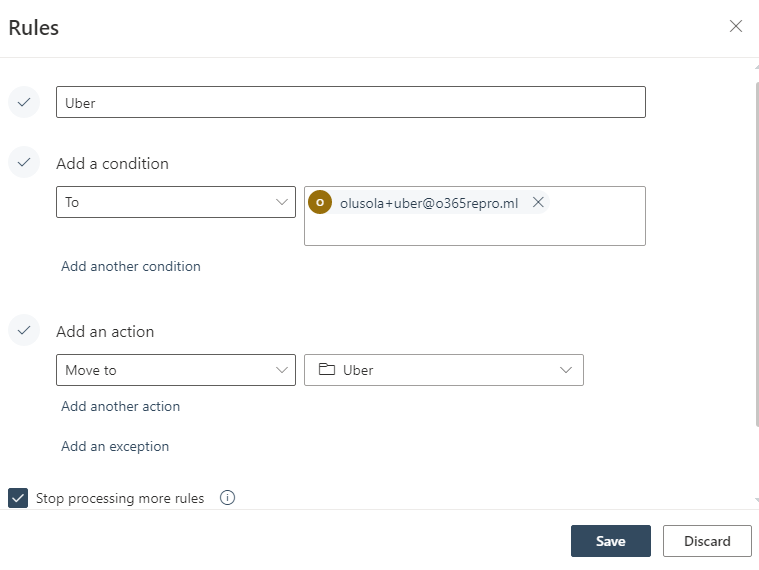The image size is (759, 570).
Task: Click the Uber rule name input field
Action: click(350, 102)
